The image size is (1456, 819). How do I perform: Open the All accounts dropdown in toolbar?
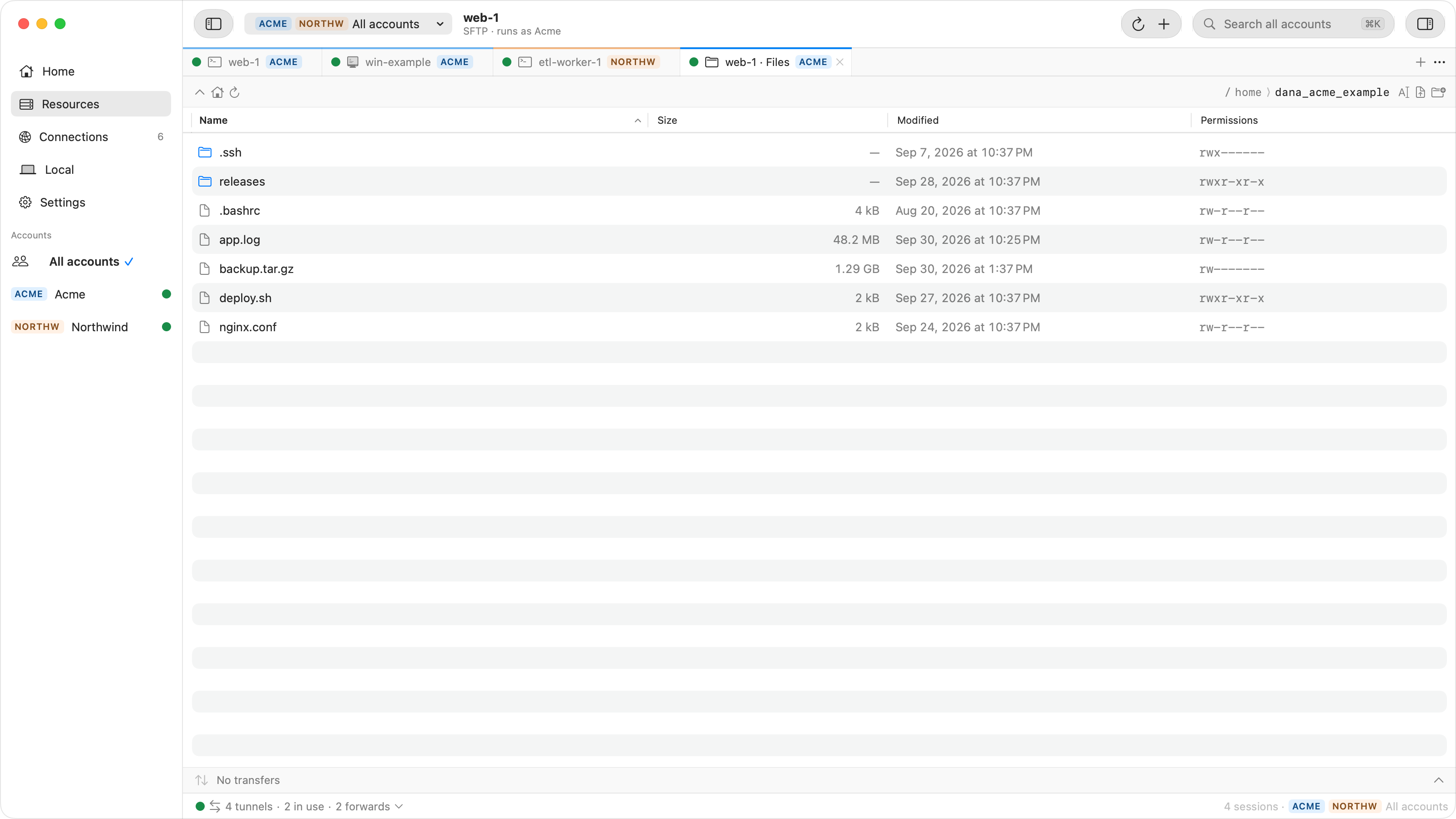[348, 24]
